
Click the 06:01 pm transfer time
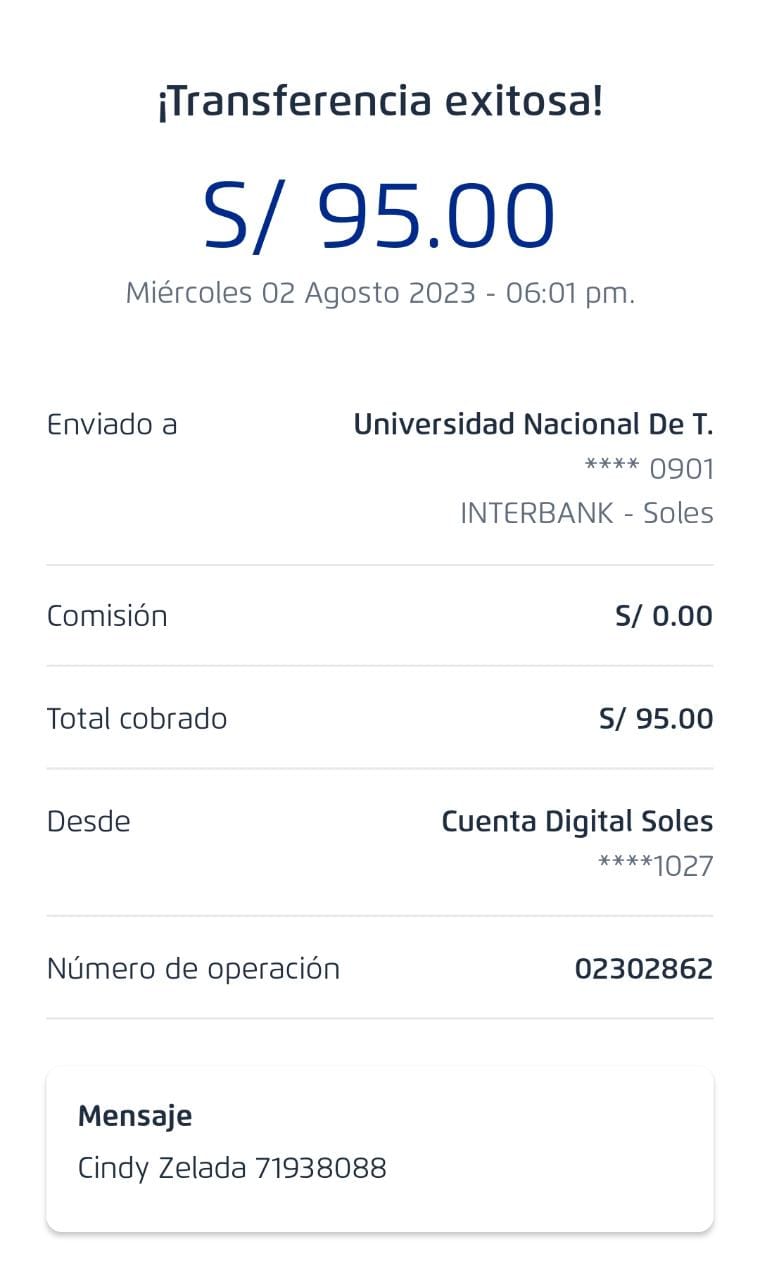coord(570,293)
